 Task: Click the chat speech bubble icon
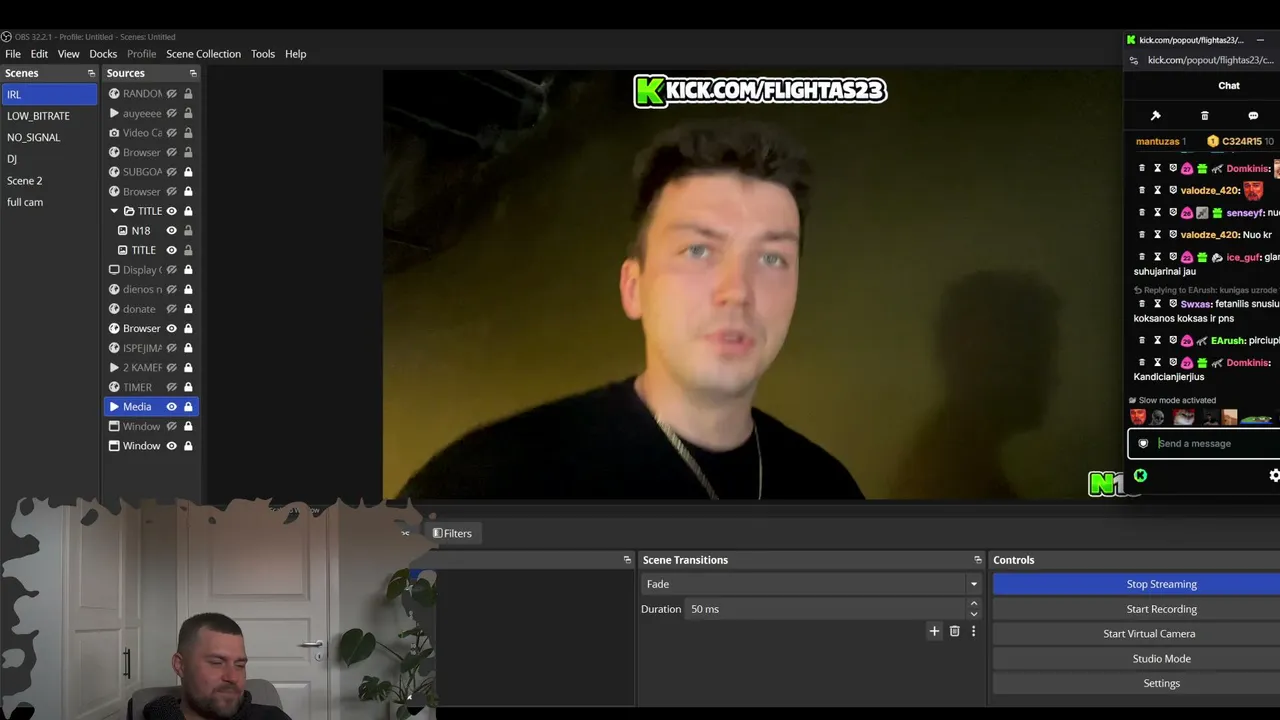coord(1253,116)
